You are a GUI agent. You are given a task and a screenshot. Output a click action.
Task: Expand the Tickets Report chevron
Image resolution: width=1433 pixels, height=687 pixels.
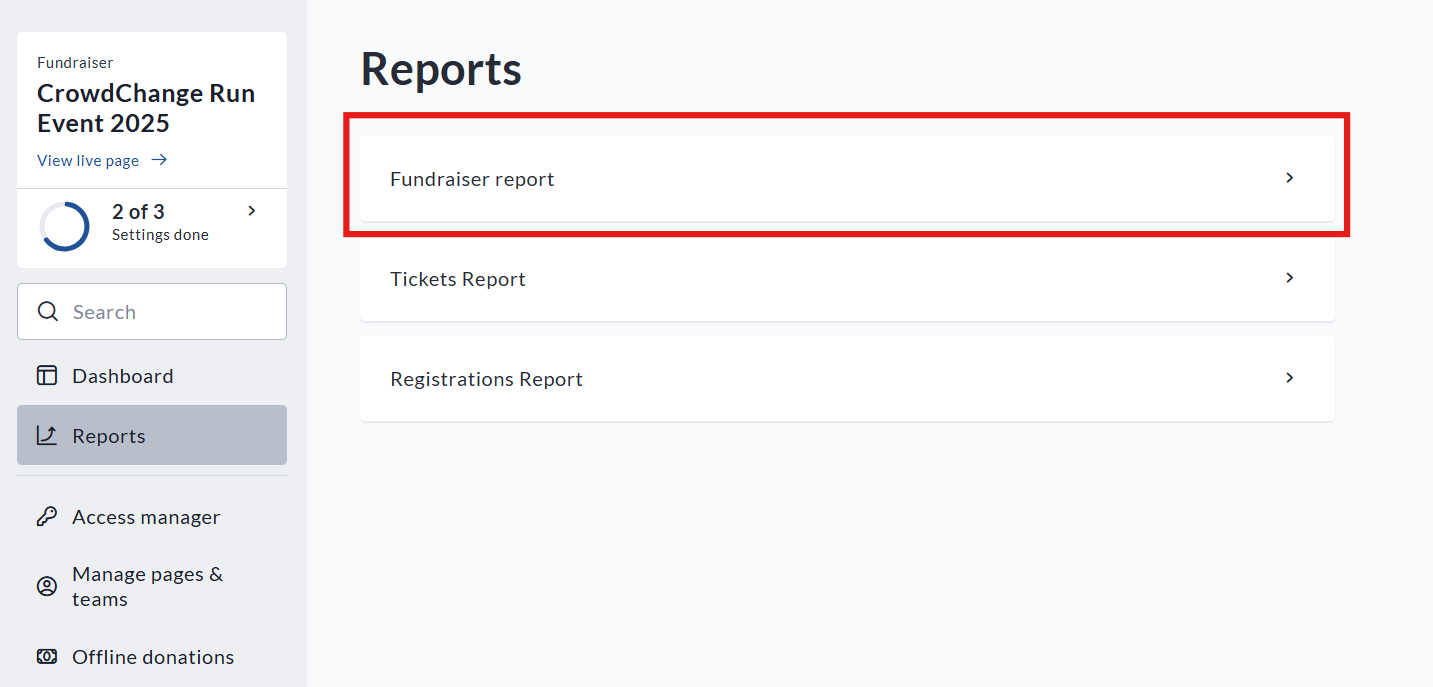[1289, 278]
